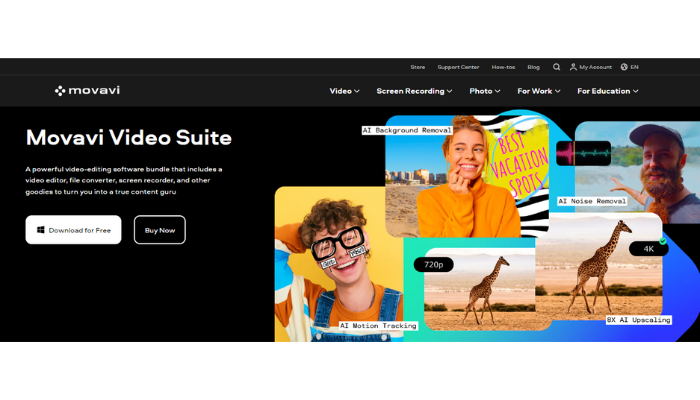The image size is (700, 400).
Task: Expand the Video menu chevron
Action: [357, 91]
